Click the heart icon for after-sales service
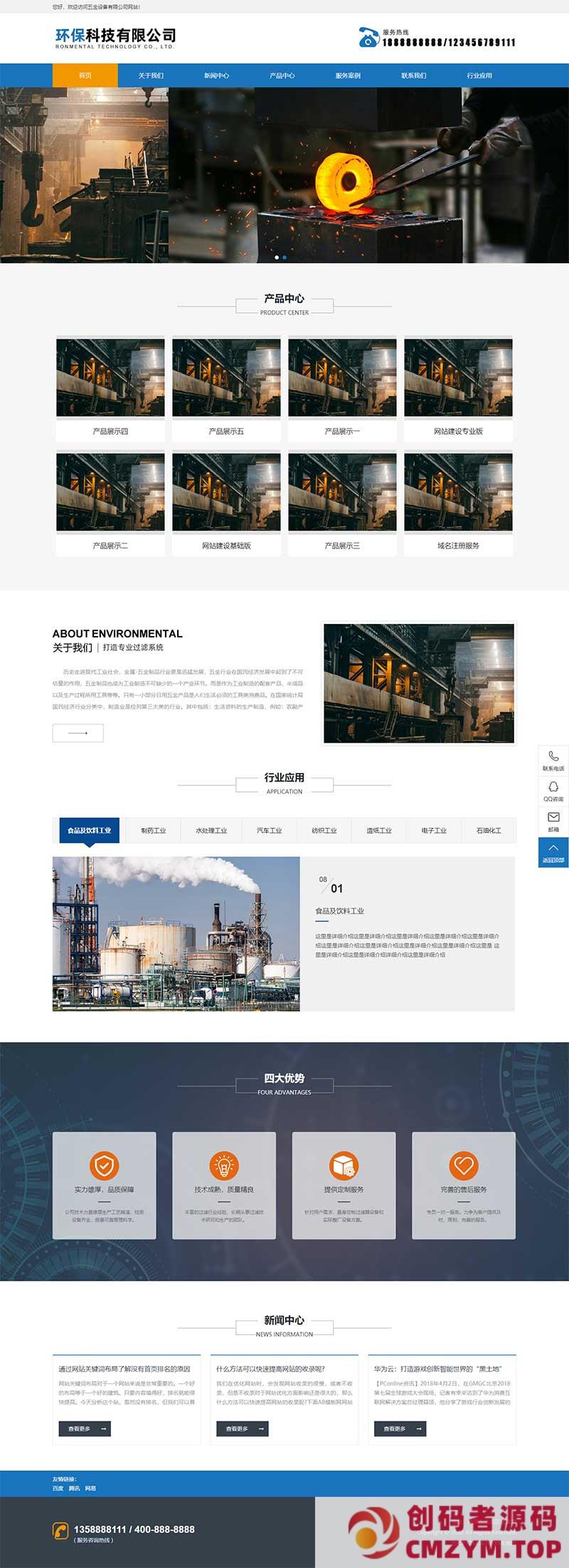Image resolution: width=569 pixels, height=1568 pixels. pyautogui.click(x=464, y=1165)
